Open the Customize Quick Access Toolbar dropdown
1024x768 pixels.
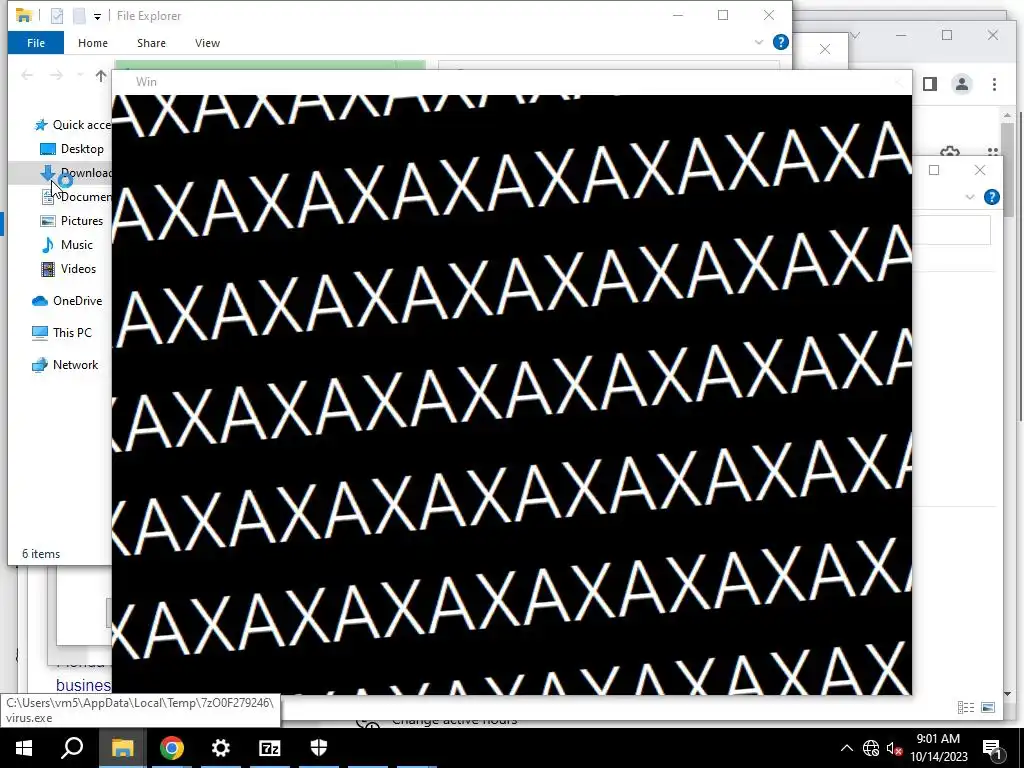pos(97,16)
